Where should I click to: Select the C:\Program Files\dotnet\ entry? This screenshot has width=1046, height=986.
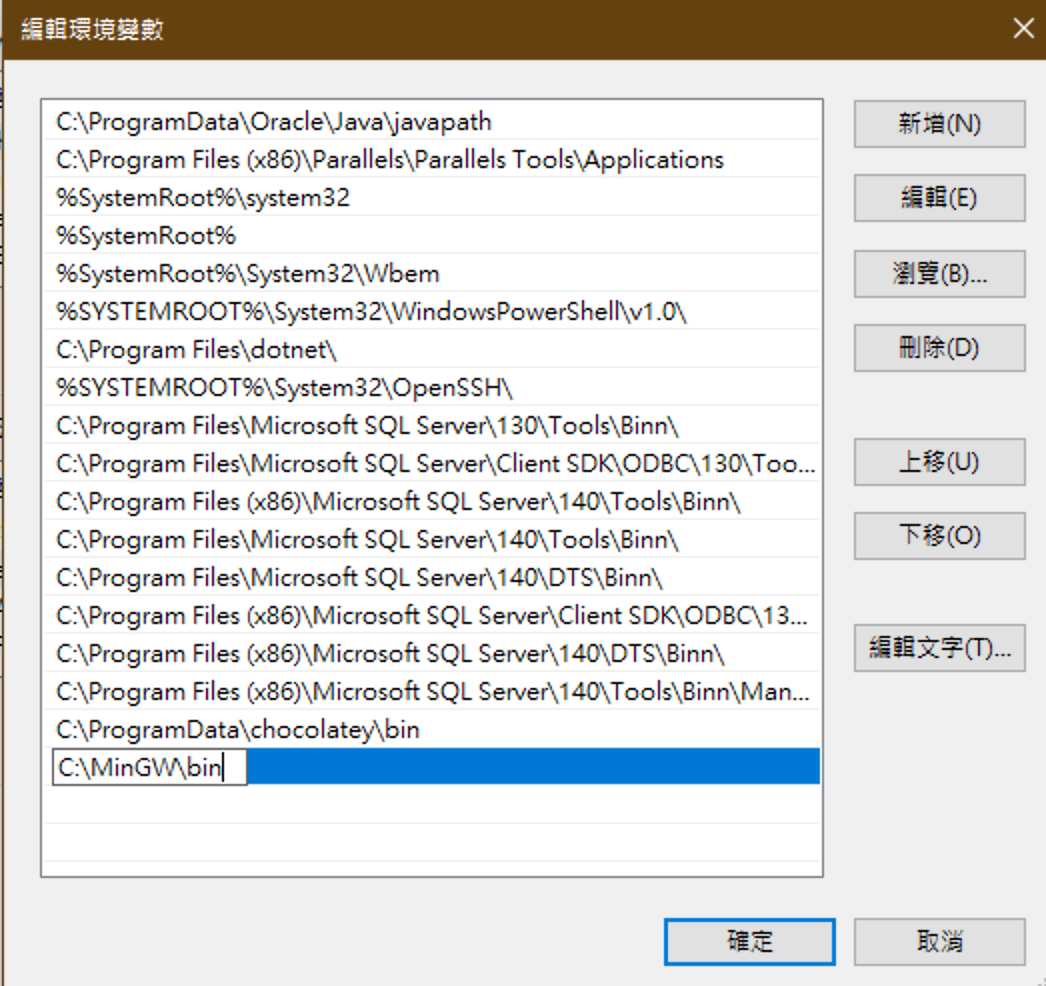pyautogui.click(x=197, y=350)
